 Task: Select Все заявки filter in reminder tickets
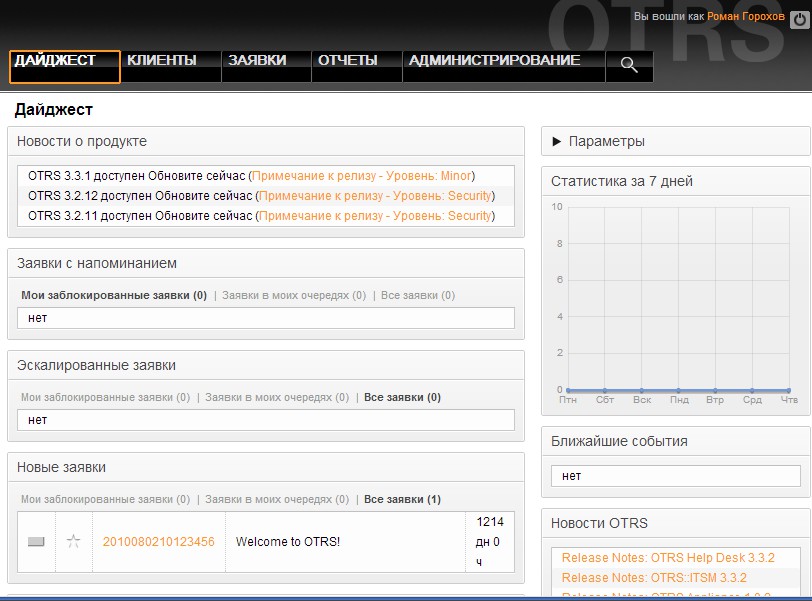click(418, 295)
